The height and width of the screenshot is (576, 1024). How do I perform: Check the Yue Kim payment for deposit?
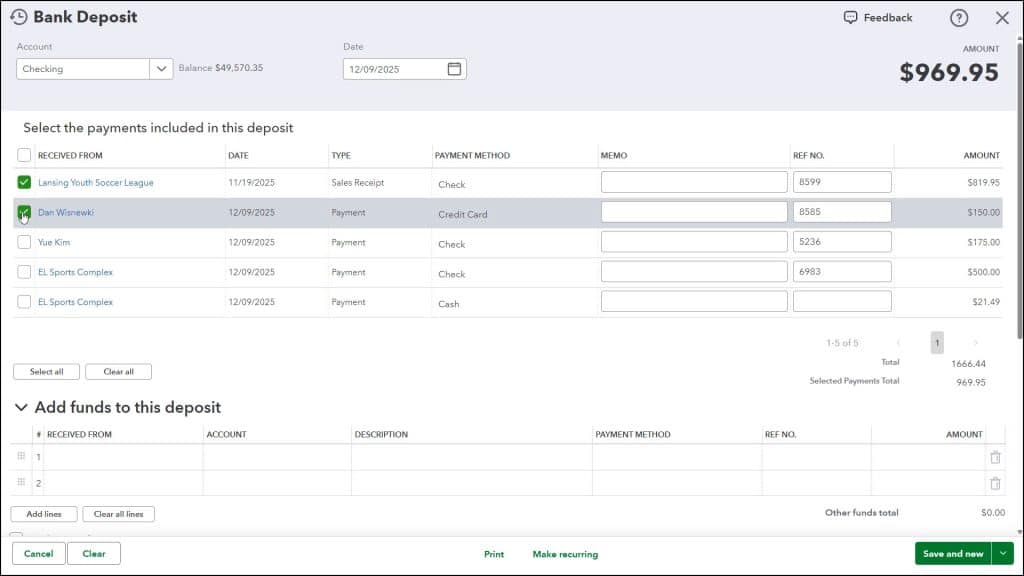[24, 242]
